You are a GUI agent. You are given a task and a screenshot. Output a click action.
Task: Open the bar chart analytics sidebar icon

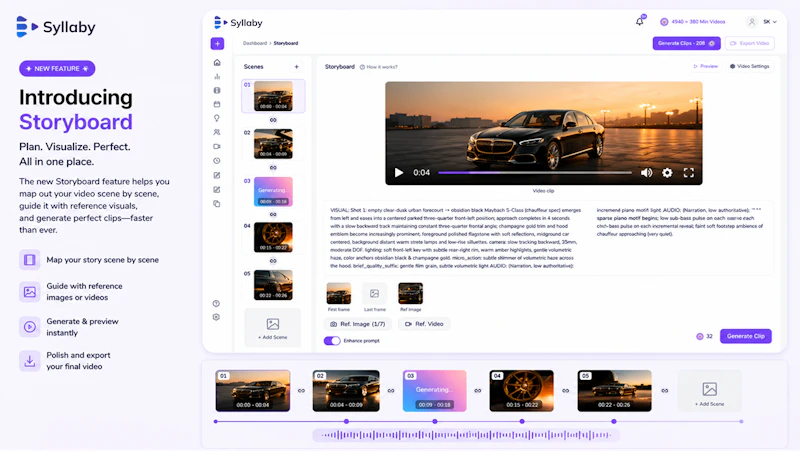click(217, 77)
